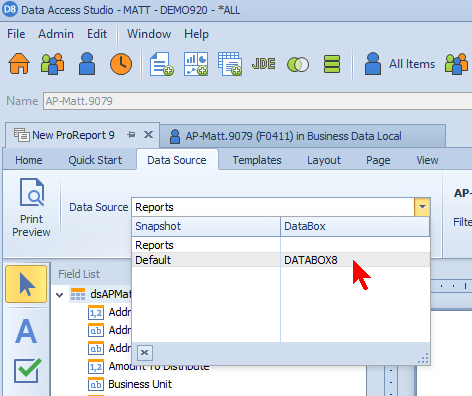472x396 pixels.
Task: Select the All Items user filter
Action: point(400,64)
